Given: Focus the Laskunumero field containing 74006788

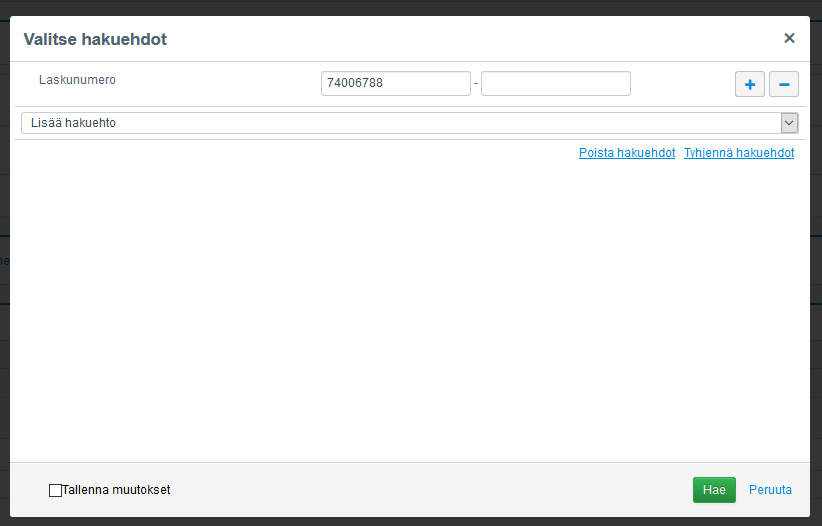Looking at the screenshot, I should coord(395,83).
